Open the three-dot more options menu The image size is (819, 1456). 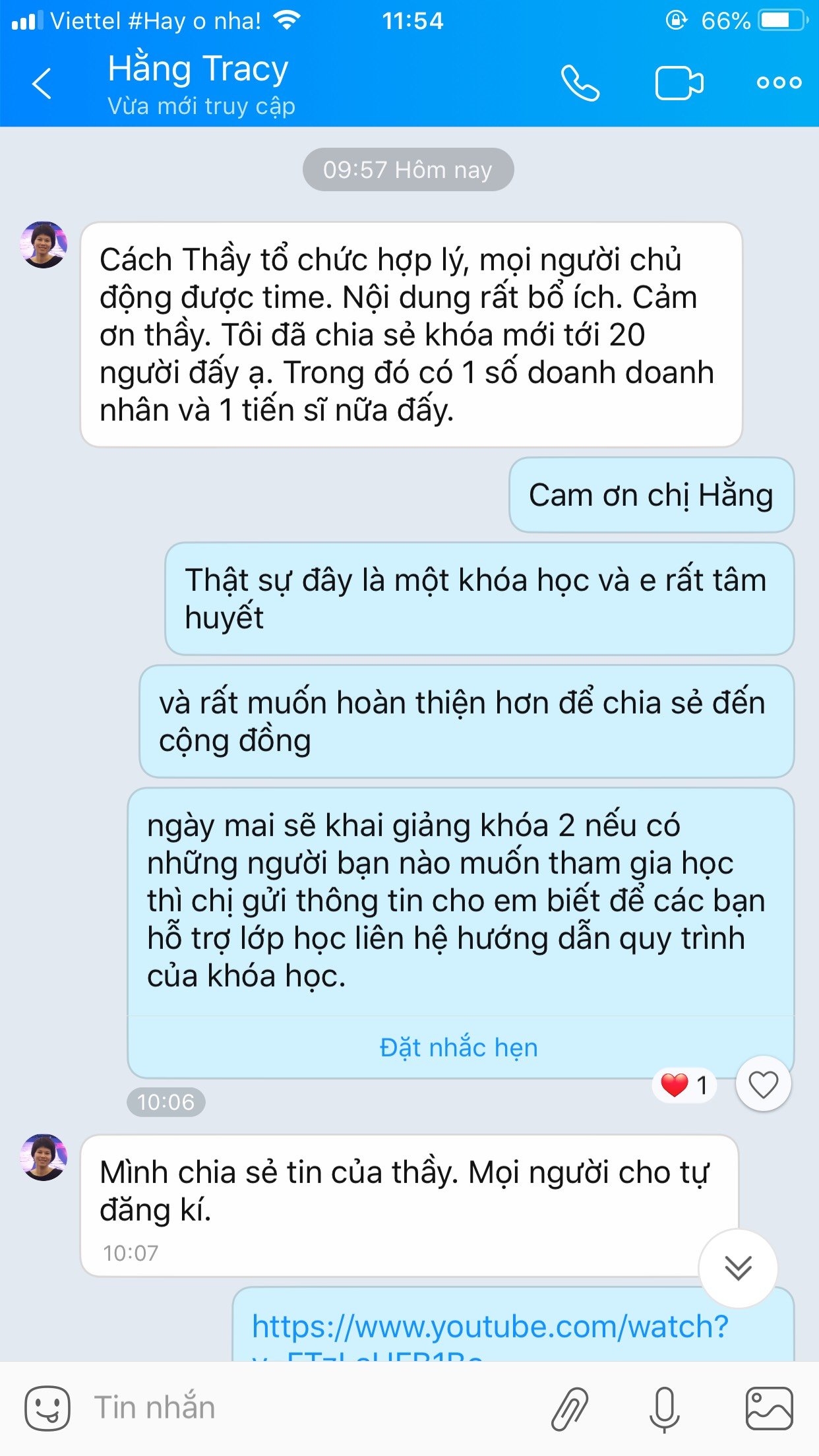click(779, 83)
